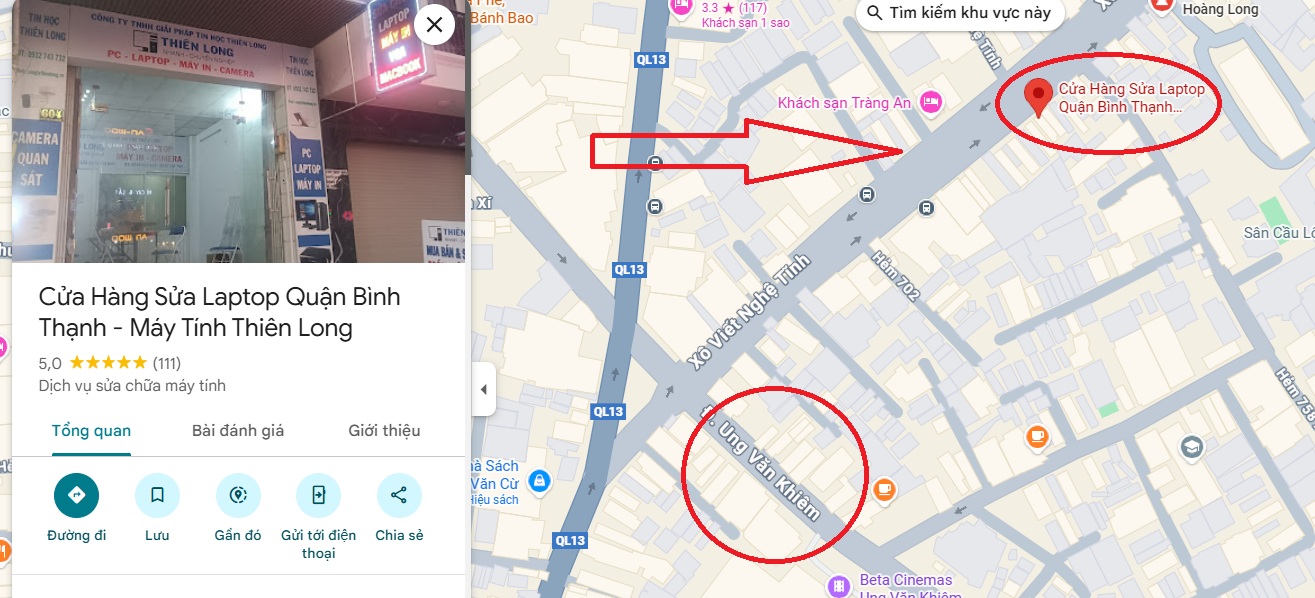Click the Beta Cinemas map marker

[x=840, y=585]
